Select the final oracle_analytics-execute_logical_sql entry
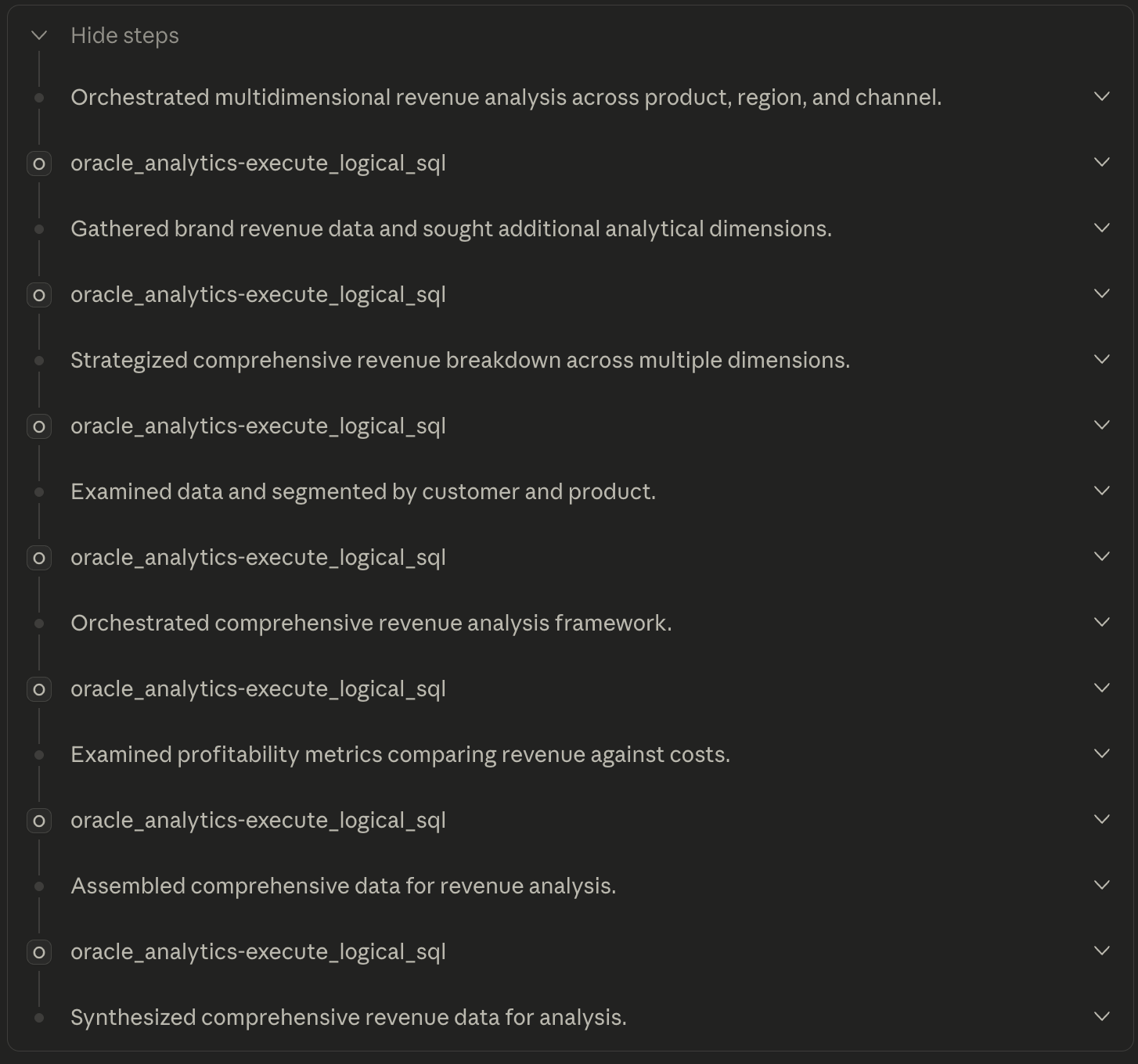This screenshot has width=1138, height=1064. click(x=258, y=952)
